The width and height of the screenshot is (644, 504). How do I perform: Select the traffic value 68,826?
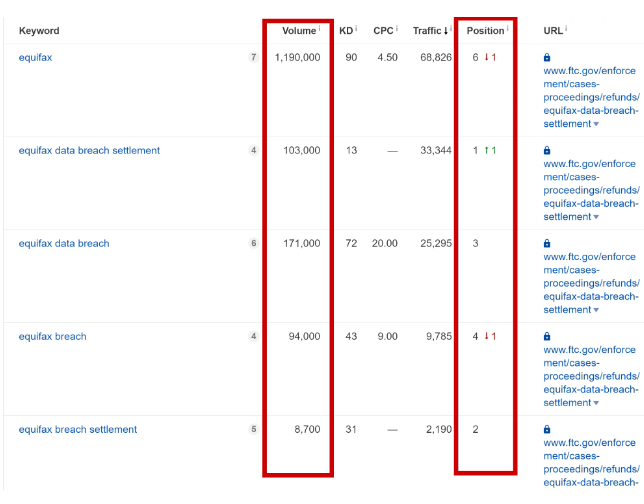click(x=436, y=58)
